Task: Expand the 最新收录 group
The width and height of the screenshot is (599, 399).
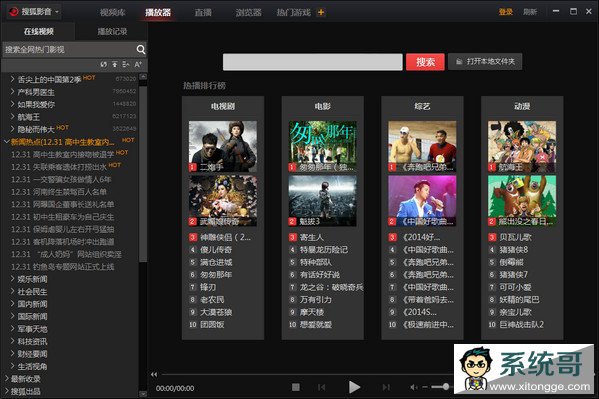Action: click(6, 378)
